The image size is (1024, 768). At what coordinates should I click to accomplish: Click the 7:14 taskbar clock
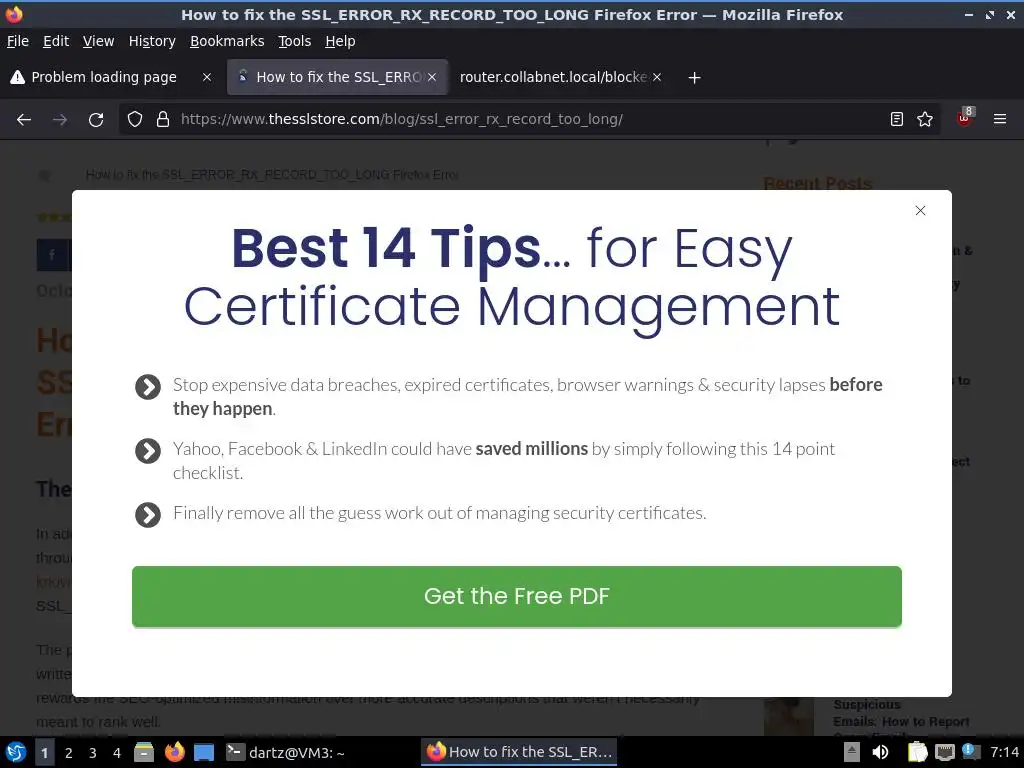(1004, 752)
